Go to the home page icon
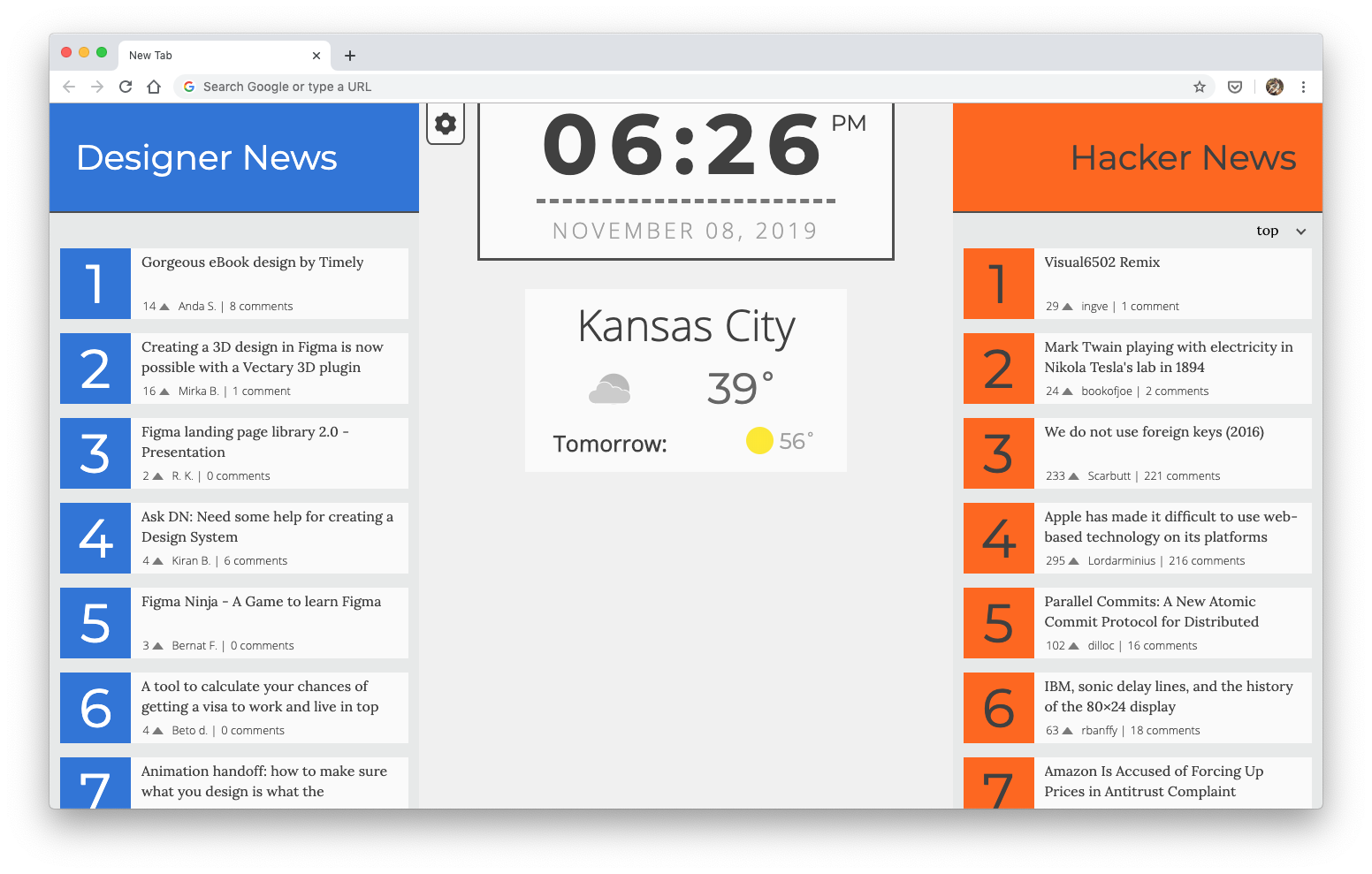The width and height of the screenshot is (1372, 874). tap(154, 87)
